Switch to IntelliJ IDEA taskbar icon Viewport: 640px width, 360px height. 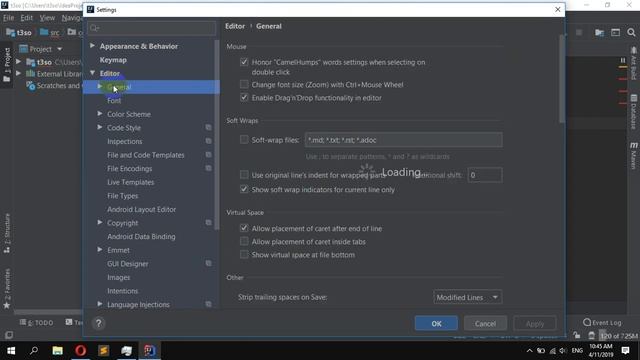[x=149, y=351]
